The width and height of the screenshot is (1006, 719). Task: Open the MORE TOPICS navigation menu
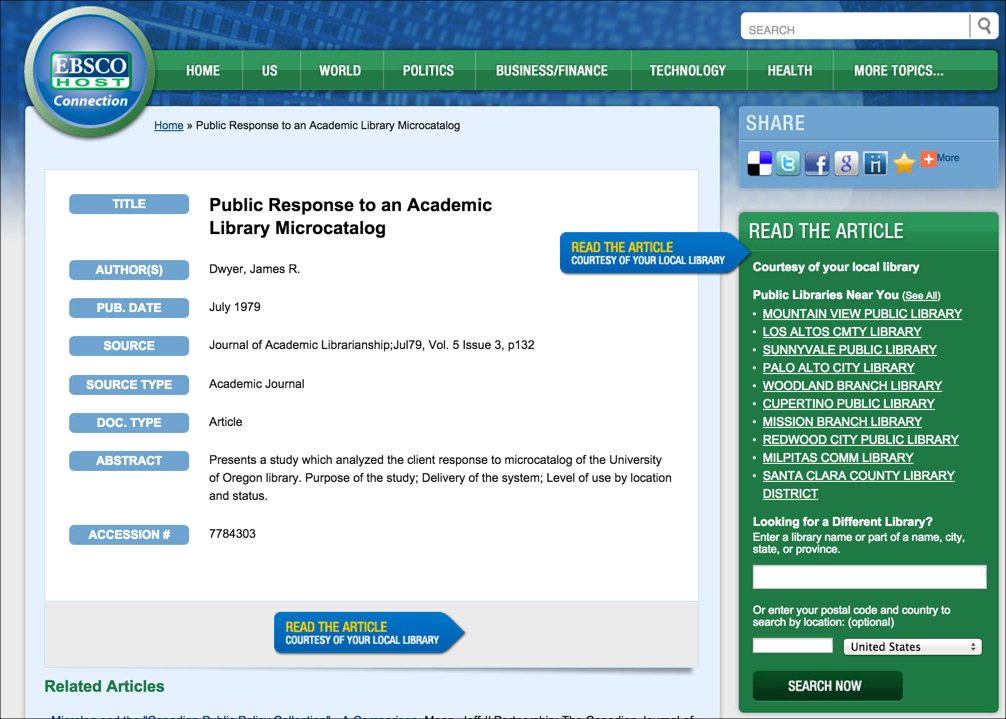coord(899,71)
